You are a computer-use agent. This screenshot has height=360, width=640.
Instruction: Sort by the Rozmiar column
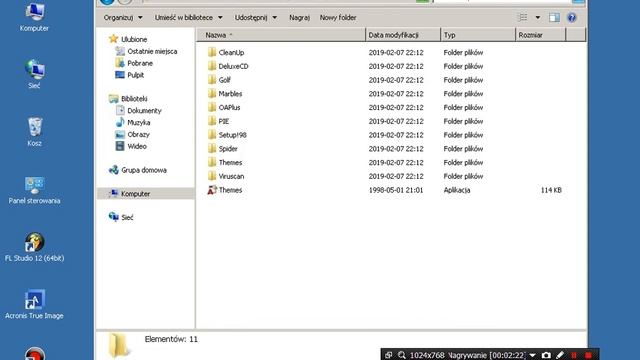(x=541, y=35)
